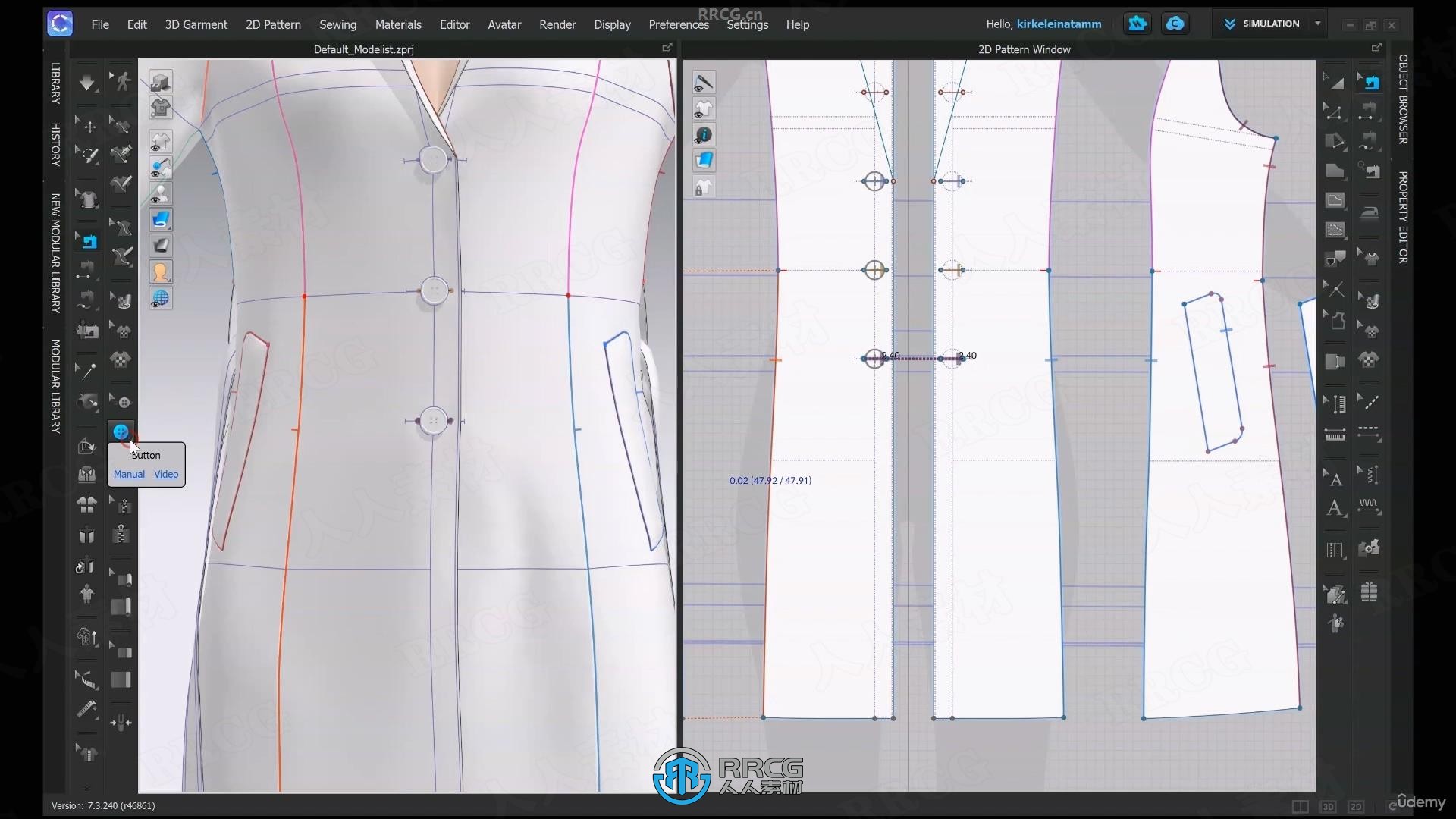Screen dimensions: 1456x819
Task: Open the SIMULATION mode dropdown arrow
Action: point(1318,24)
